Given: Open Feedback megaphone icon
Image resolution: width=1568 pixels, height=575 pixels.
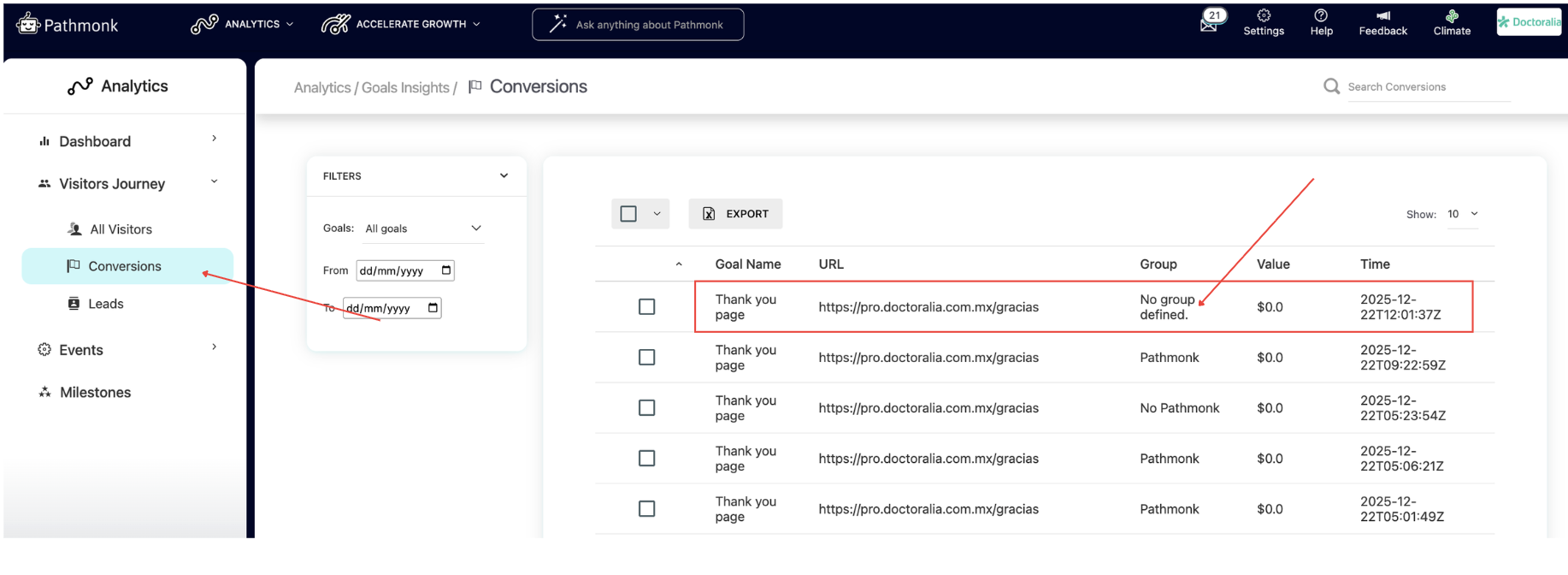Looking at the screenshot, I should click(1382, 15).
